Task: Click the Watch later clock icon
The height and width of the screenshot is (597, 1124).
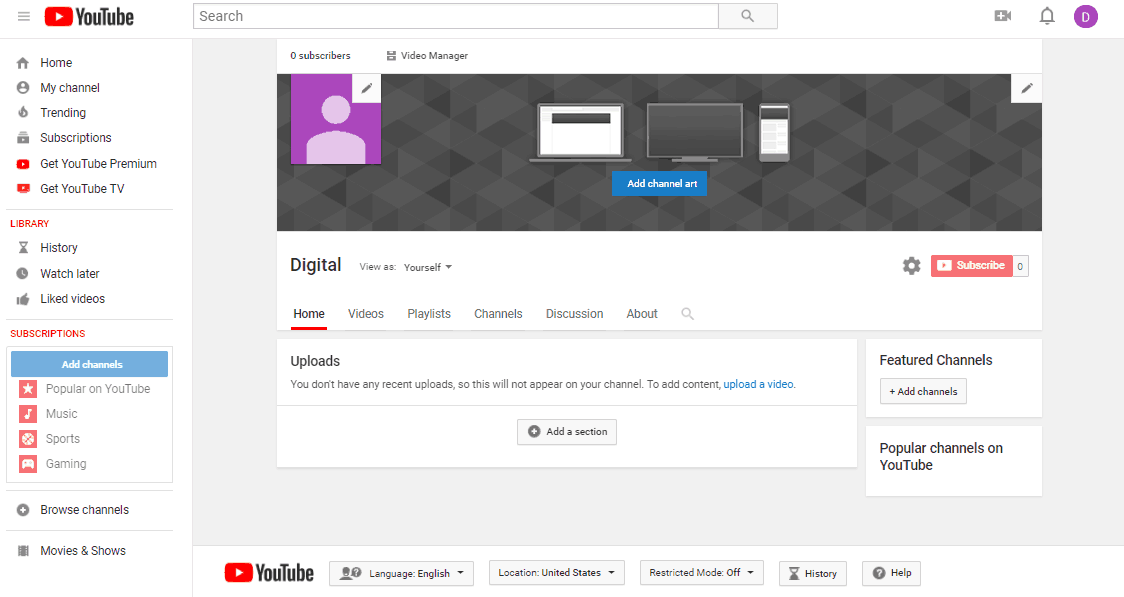Action: (x=23, y=274)
